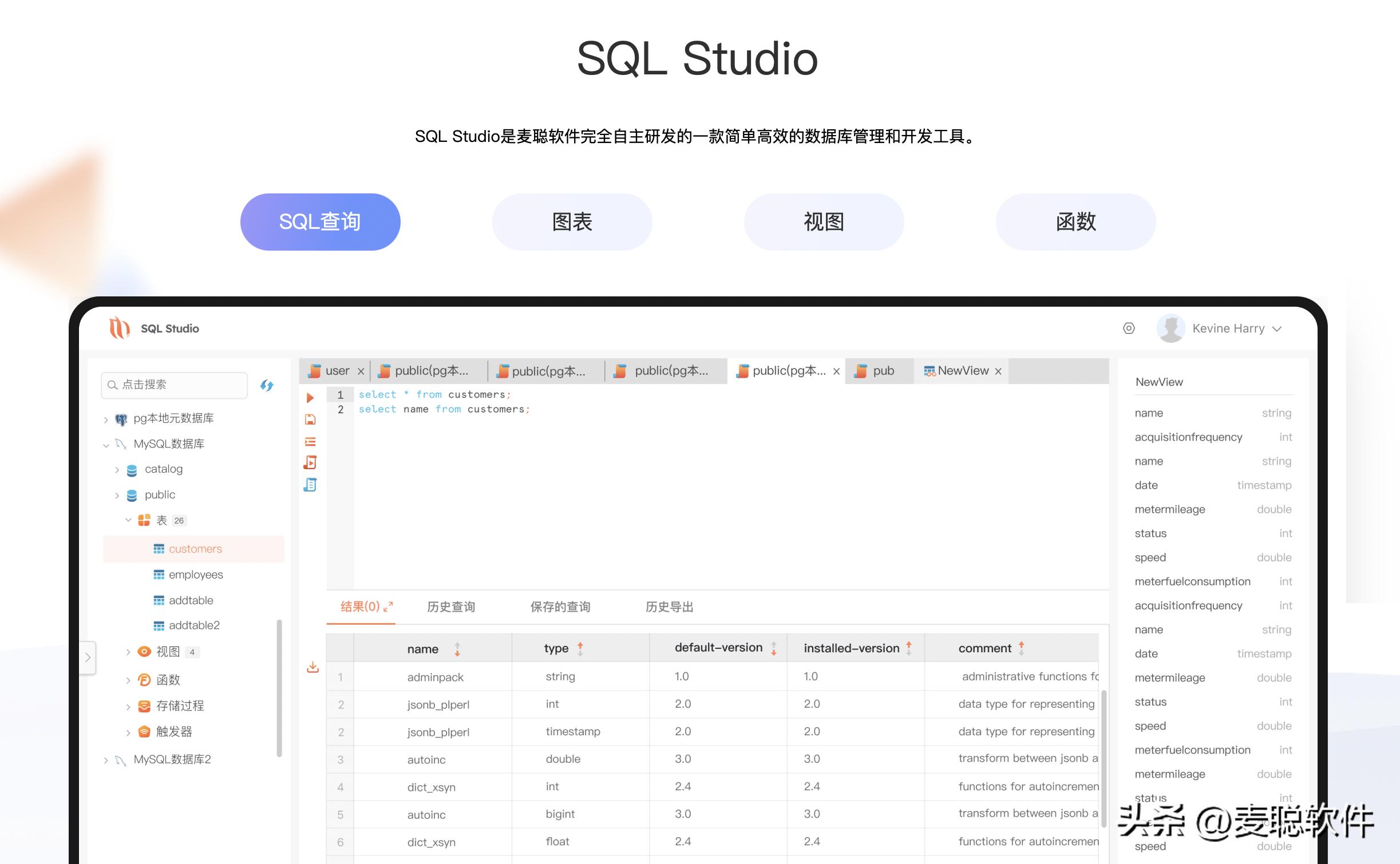1400x864 pixels.
Task: Open the settings gear in top right
Action: coord(1129,328)
